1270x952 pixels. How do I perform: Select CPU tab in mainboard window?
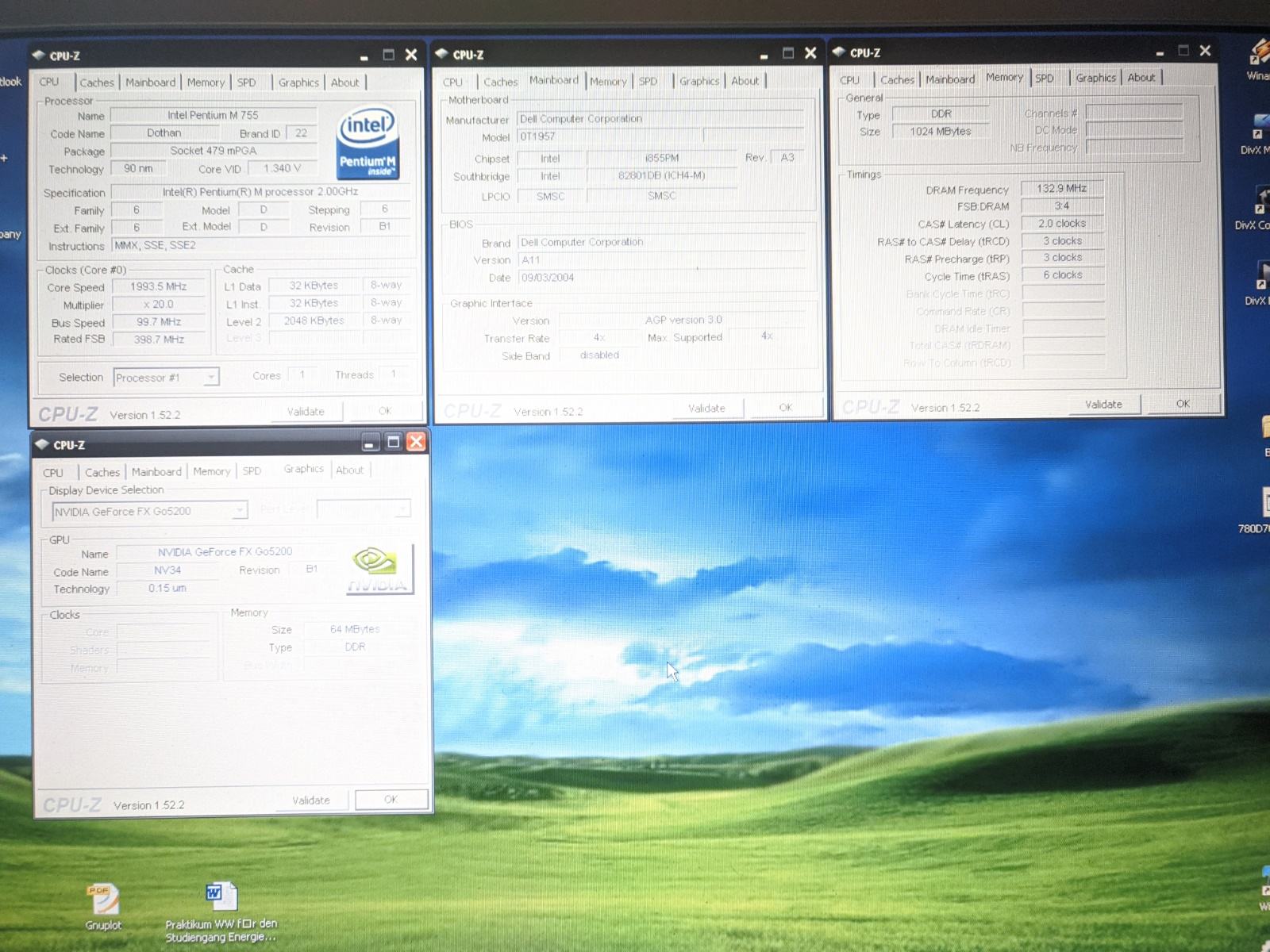452,82
